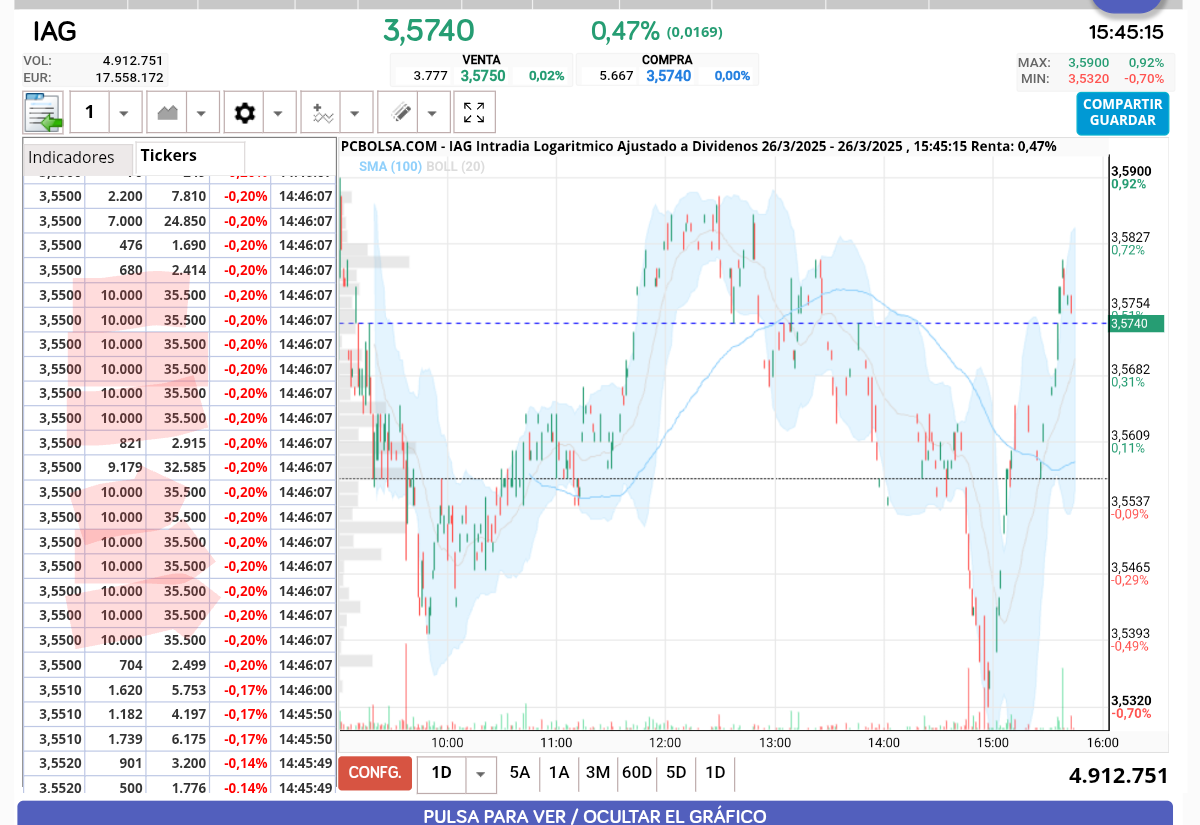Select the add indicator line icon

coord(321,112)
